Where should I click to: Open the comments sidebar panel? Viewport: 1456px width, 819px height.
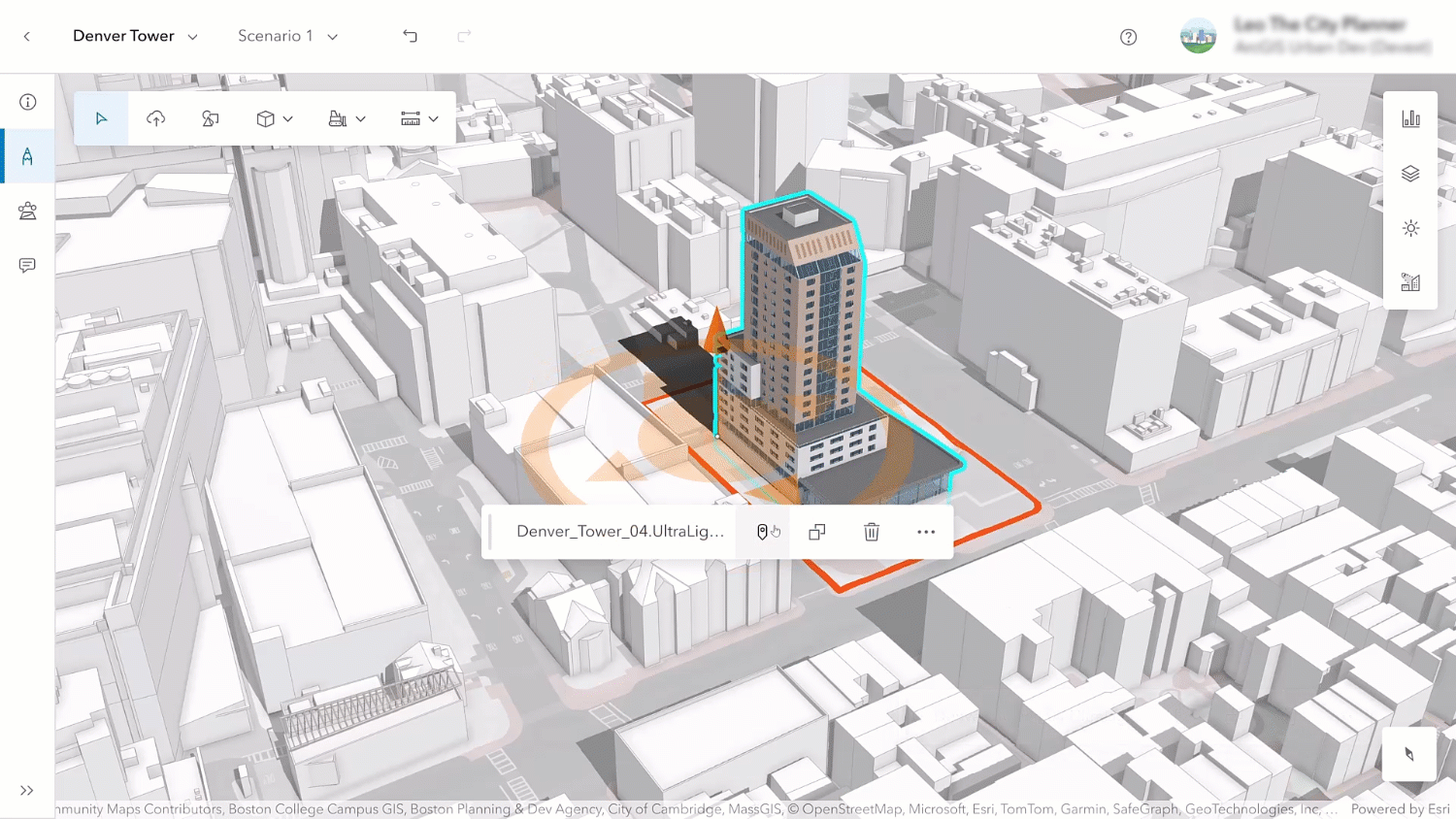coord(27,265)
